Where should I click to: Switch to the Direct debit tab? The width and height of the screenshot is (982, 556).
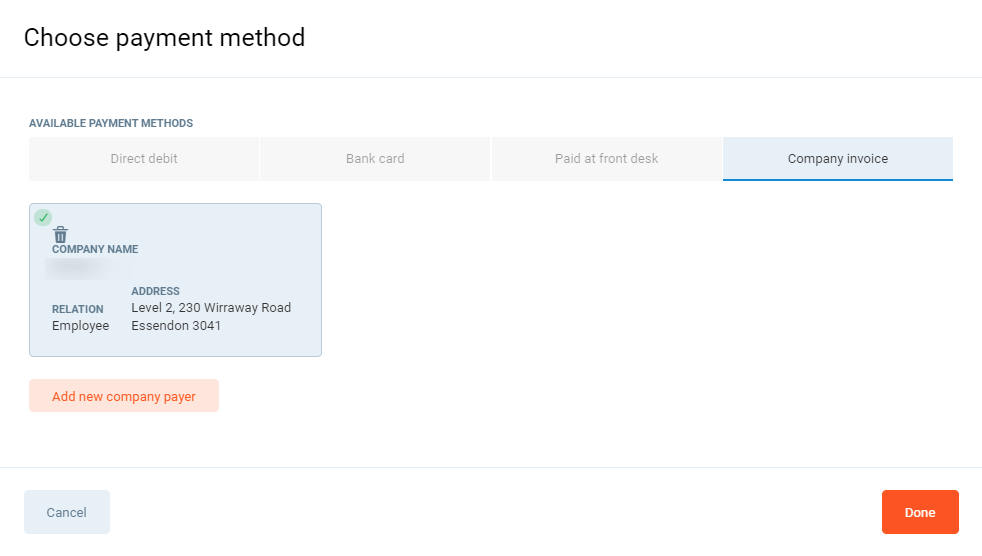144,159
